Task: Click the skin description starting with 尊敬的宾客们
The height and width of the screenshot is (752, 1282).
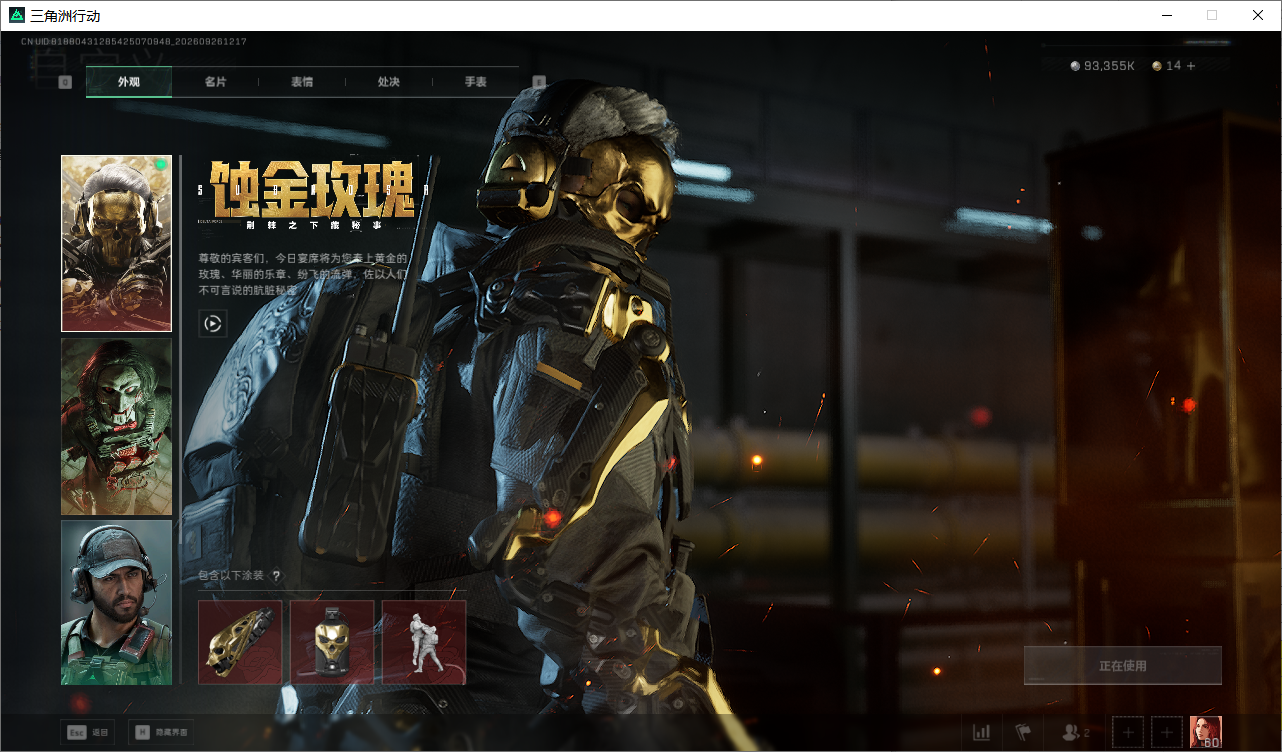Action: [303, 274]
